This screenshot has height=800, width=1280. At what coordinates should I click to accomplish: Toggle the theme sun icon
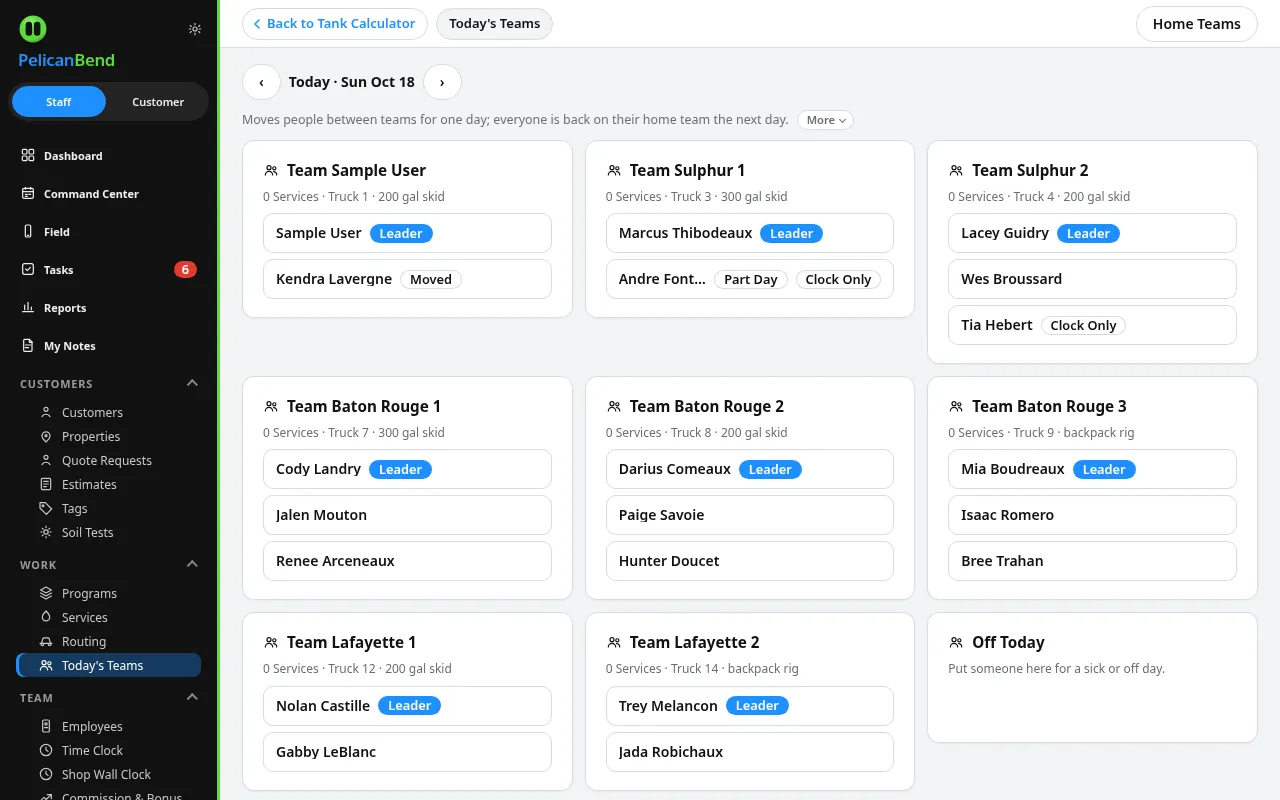click(195, 29)
